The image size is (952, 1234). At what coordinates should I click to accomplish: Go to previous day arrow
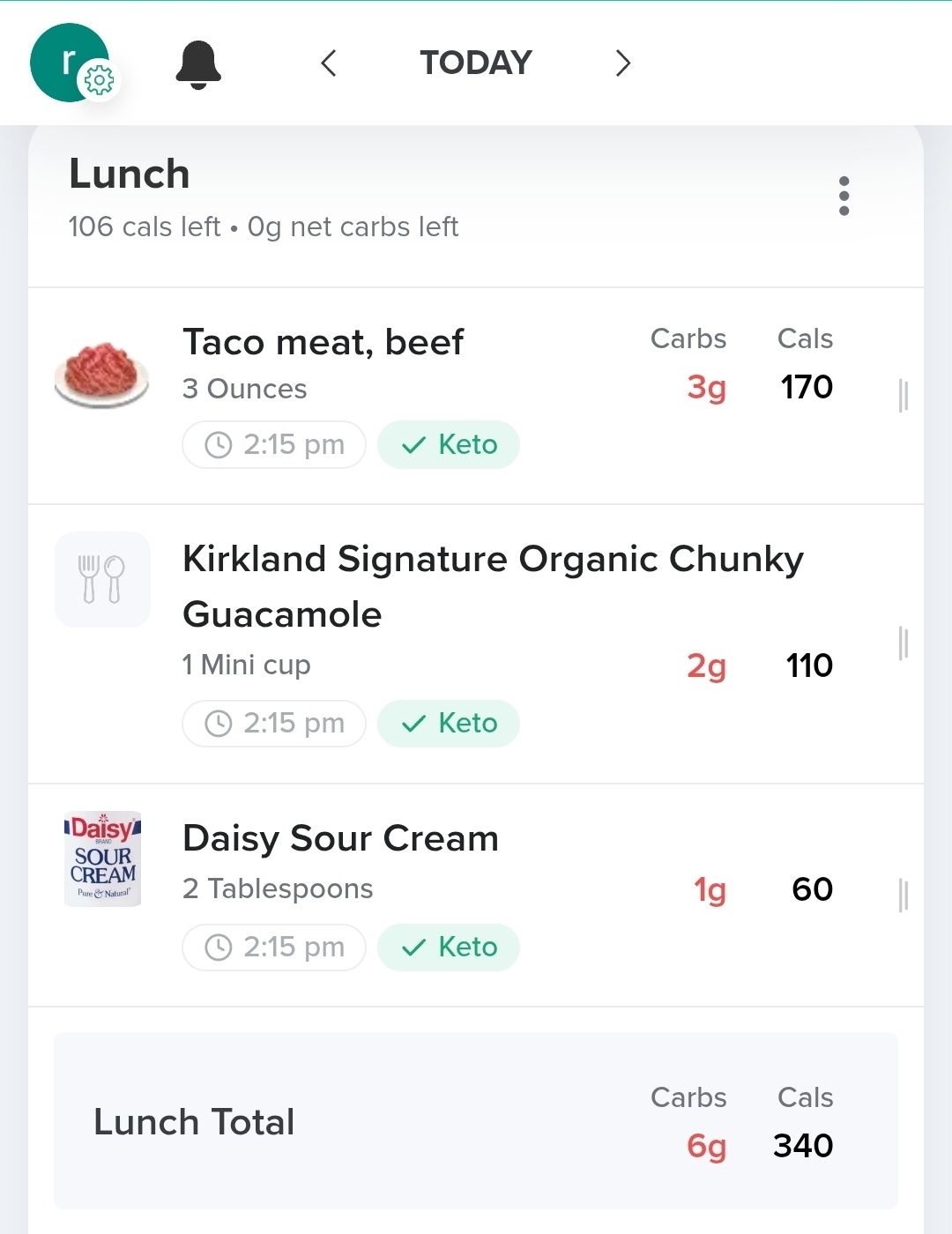(329, 63)
